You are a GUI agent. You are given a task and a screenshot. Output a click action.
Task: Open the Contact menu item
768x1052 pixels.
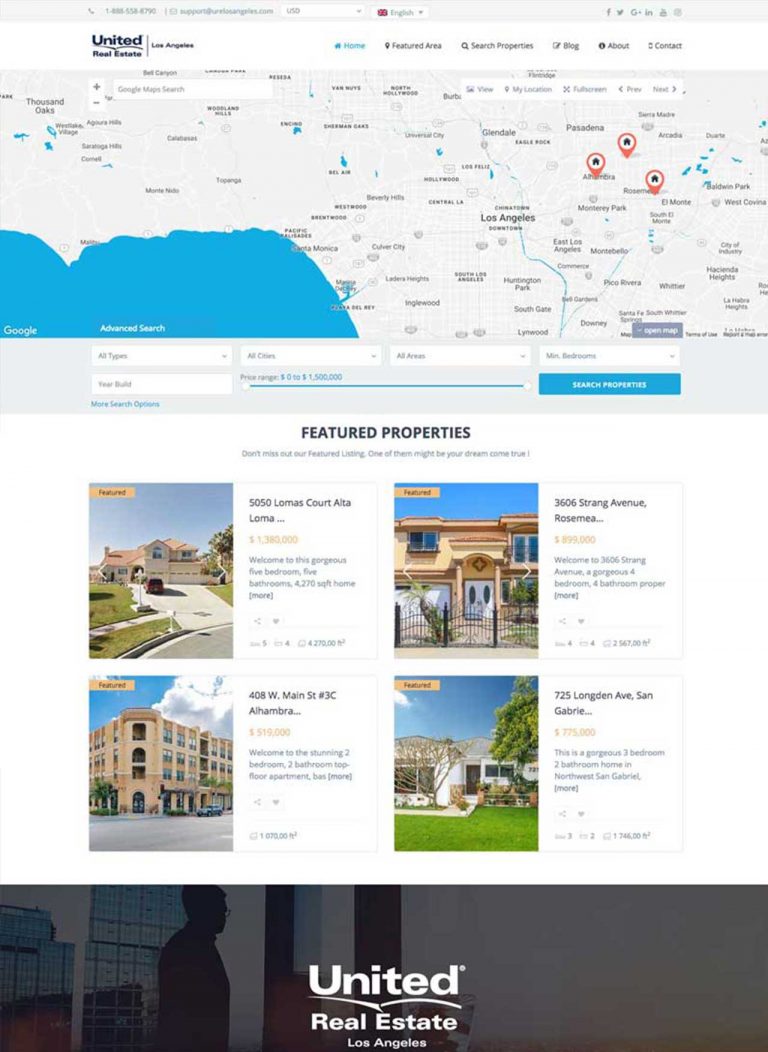(x=665, y=46)
